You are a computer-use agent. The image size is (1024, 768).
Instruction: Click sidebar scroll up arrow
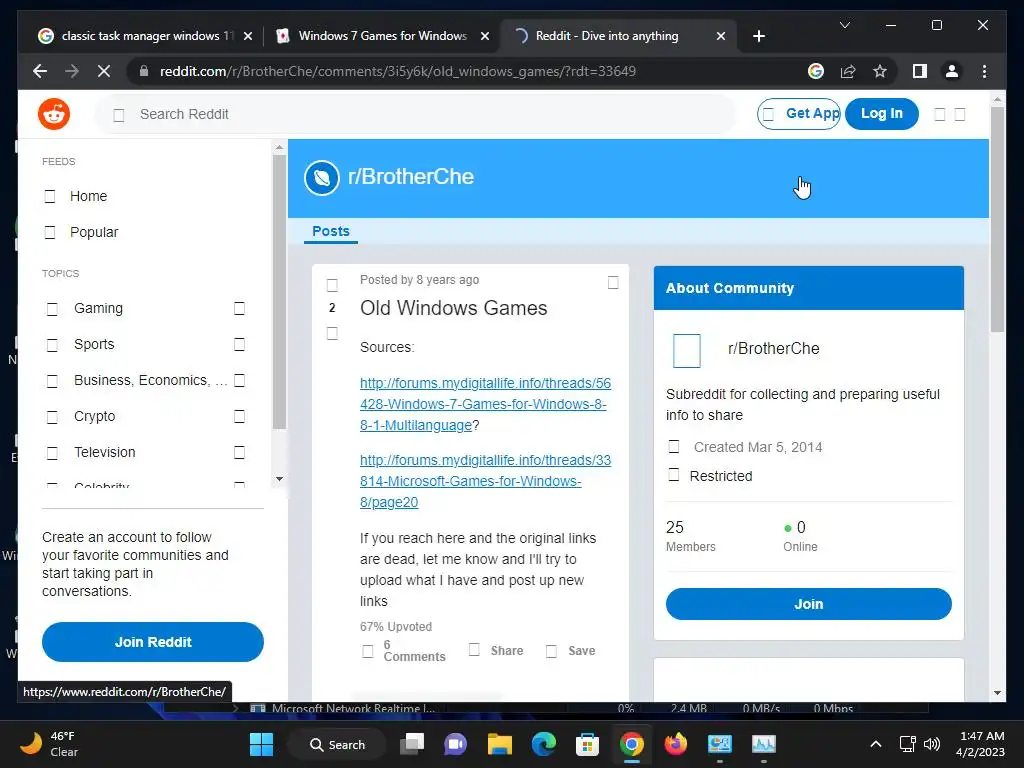click(280, 148)
